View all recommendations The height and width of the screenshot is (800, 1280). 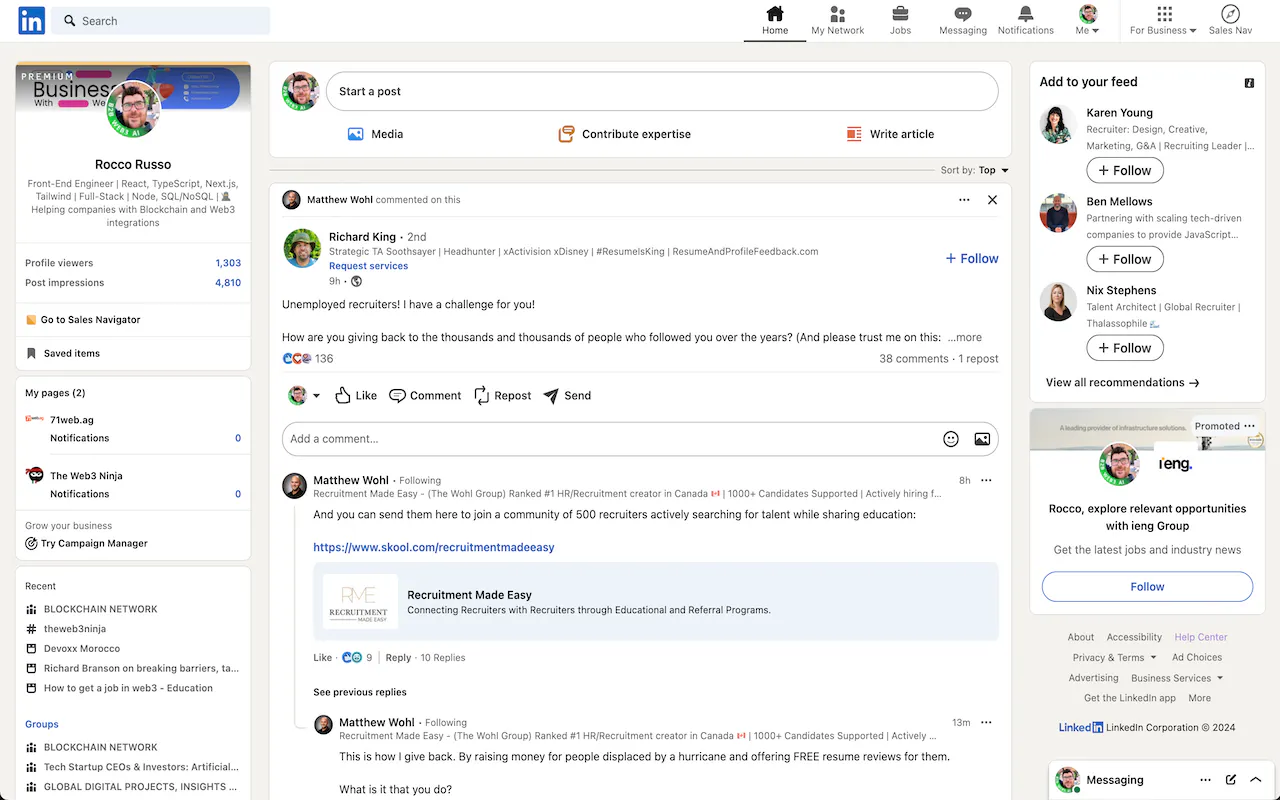1123,382
